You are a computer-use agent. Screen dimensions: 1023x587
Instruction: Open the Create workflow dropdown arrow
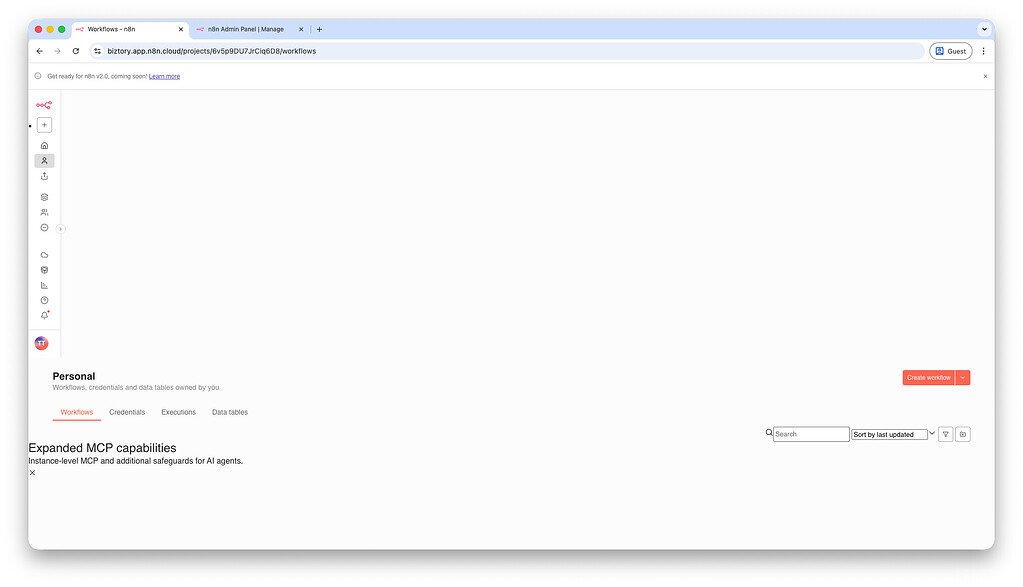(x=962, y=377)
